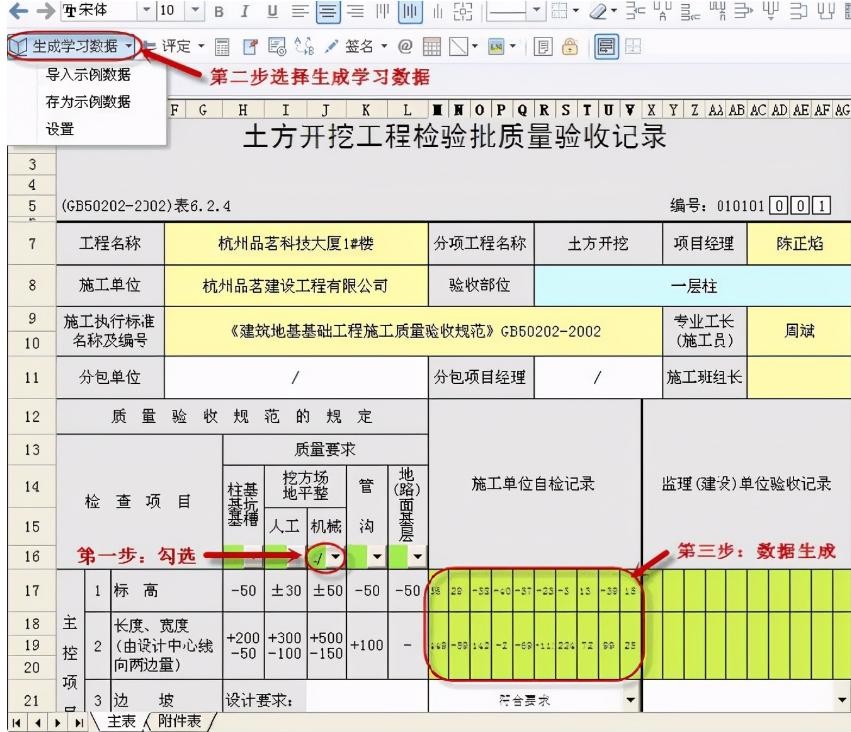851x732 pixels.
Task: Select 设置 in the dropdown menu
Action: tap(60, 129)
